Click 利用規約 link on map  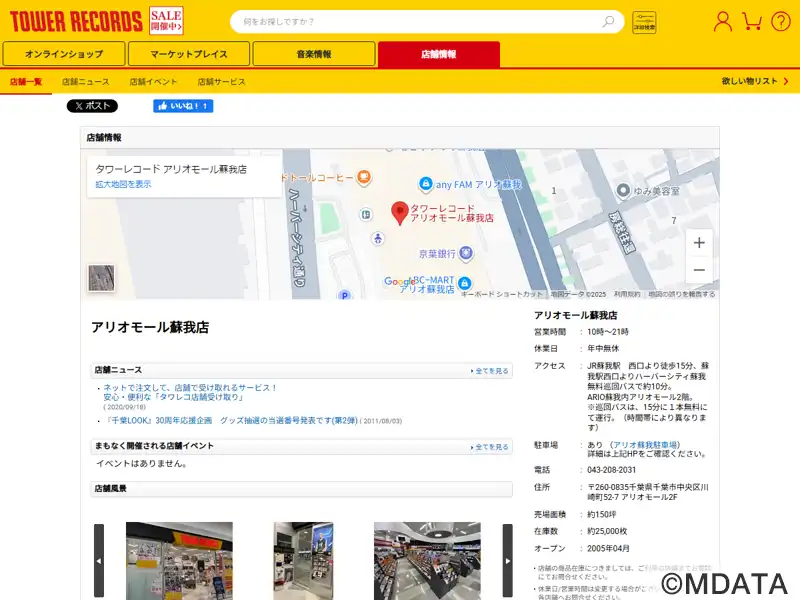627,294
